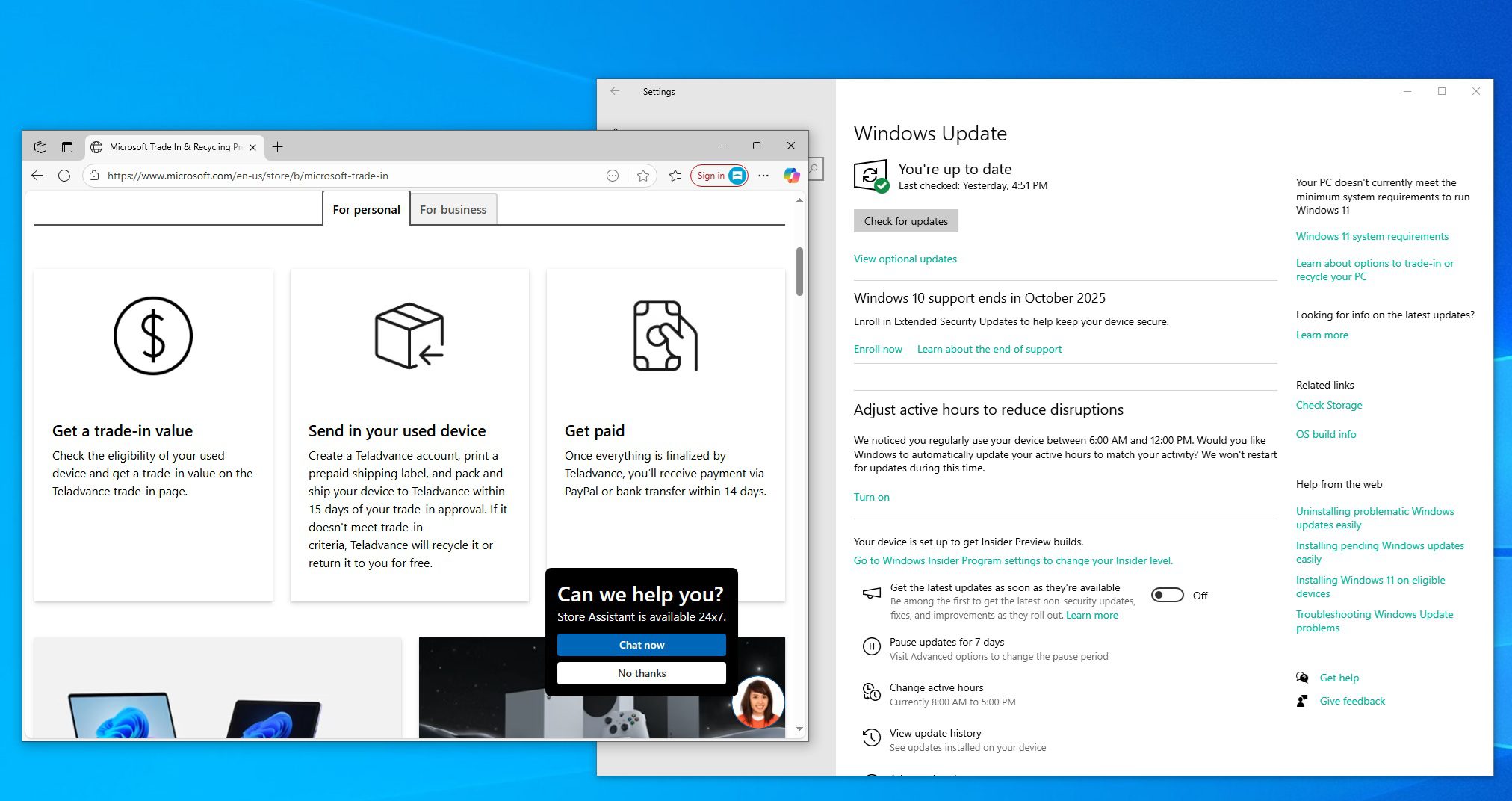Image resolution: width=1512 pixels, height=801 pixels.
Task: Click Enroll now link
Action: 878,349
